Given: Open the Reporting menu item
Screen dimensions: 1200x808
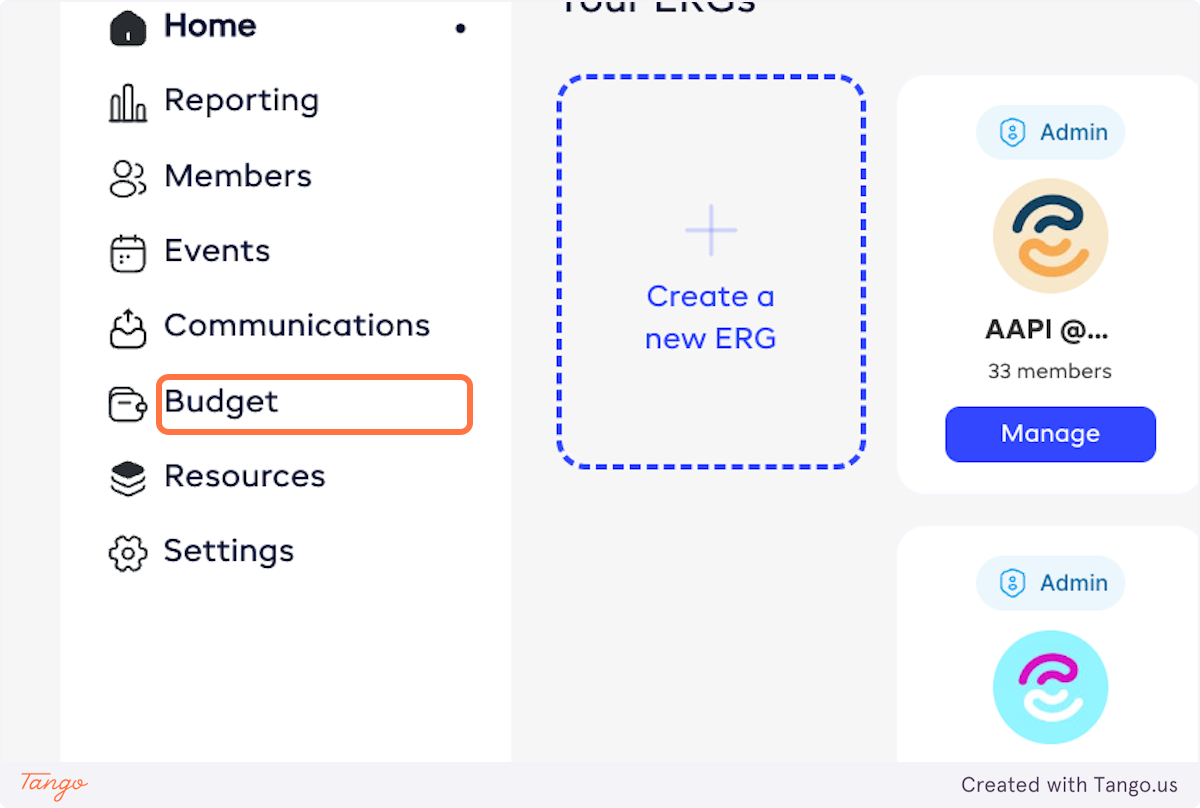Looking at the screenshot, I should [241, 100].
